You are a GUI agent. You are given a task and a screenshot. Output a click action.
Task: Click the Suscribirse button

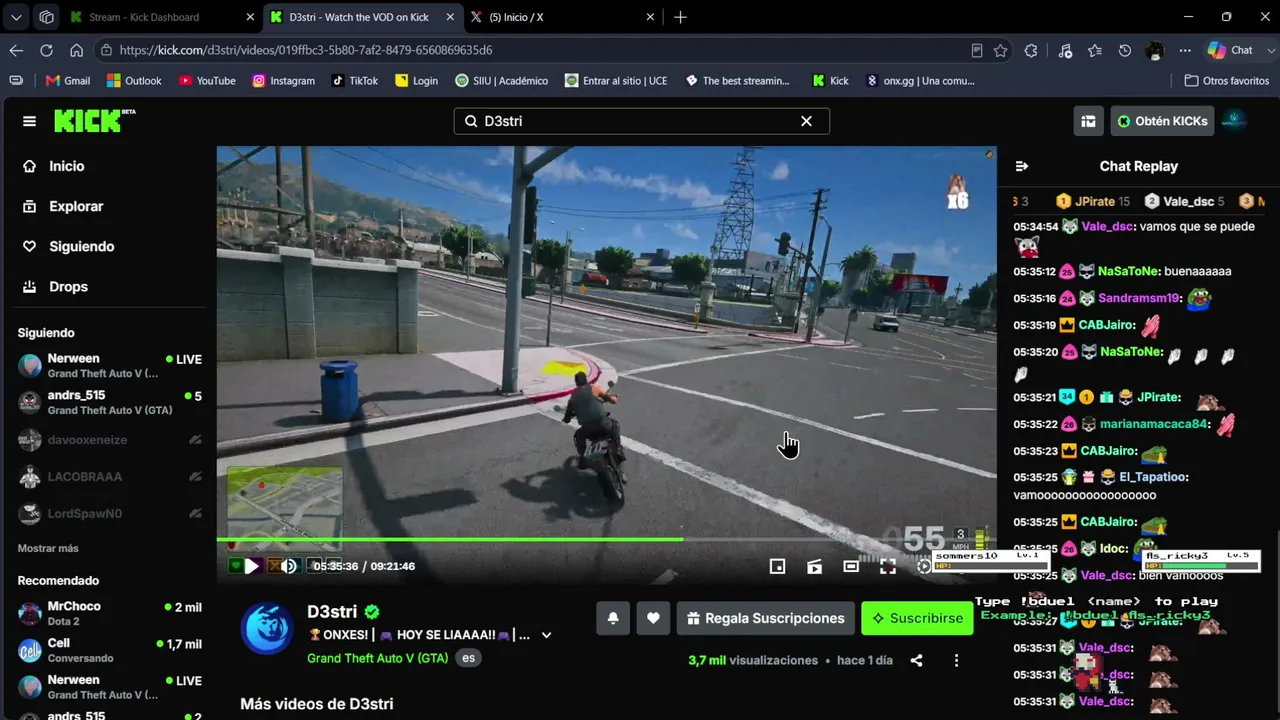[917, 618]
